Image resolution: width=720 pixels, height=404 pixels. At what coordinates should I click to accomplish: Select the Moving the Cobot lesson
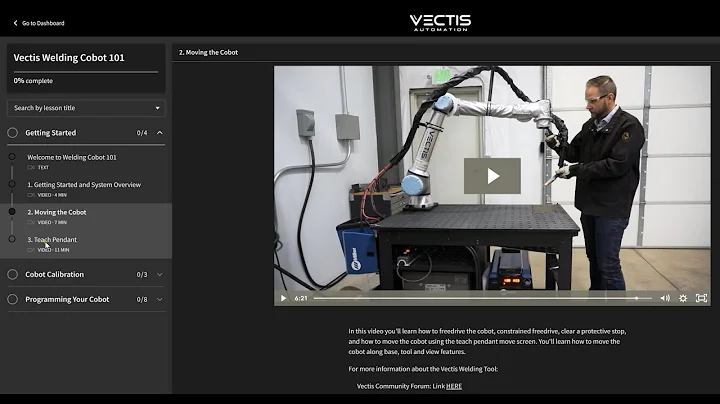coord(56,212)
